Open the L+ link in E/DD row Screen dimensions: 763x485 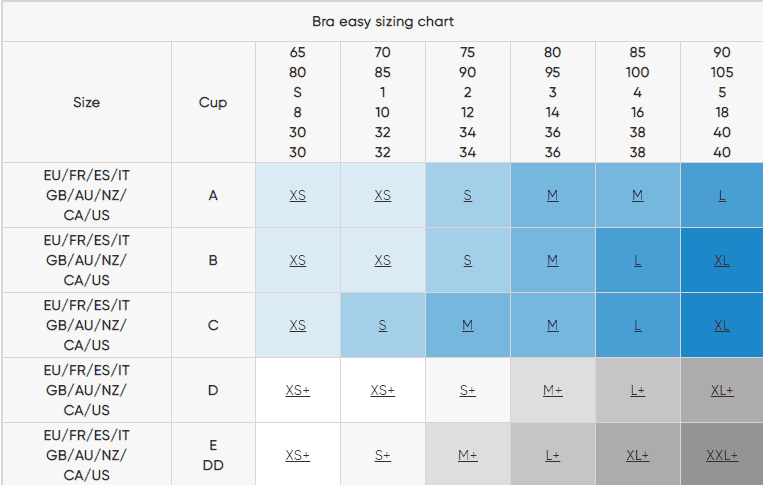(553, 455)
